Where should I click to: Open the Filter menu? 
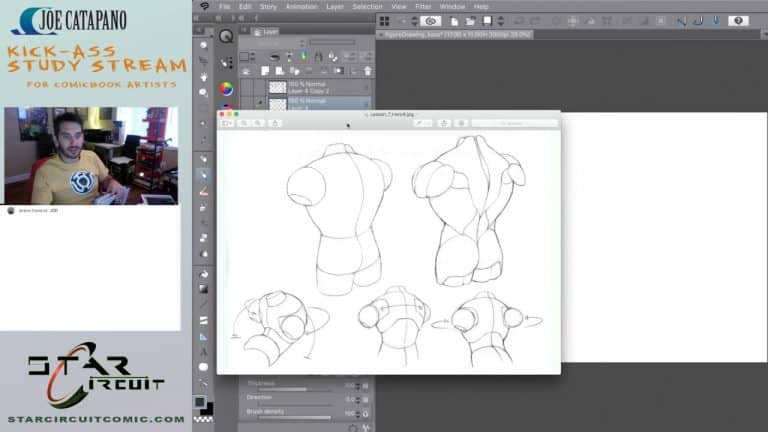[x=424, y=6]
